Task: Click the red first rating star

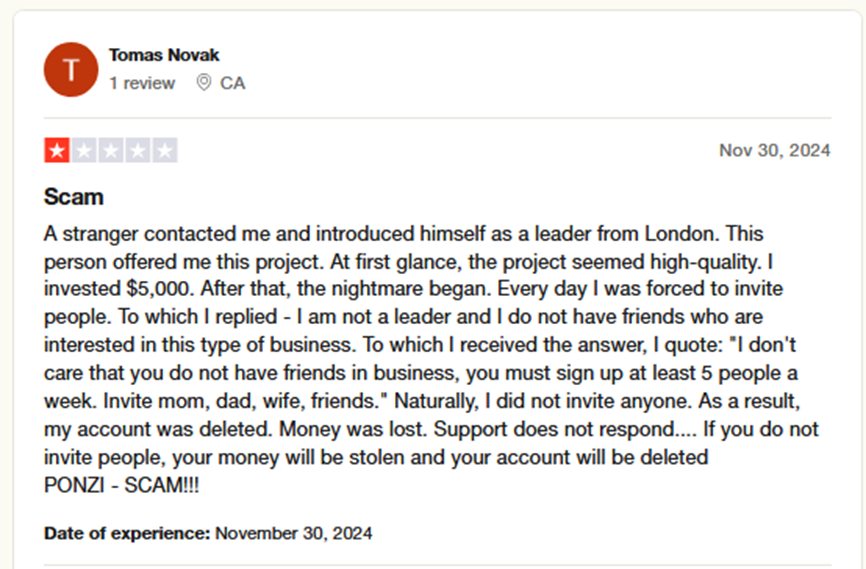Action: point(56,151)
